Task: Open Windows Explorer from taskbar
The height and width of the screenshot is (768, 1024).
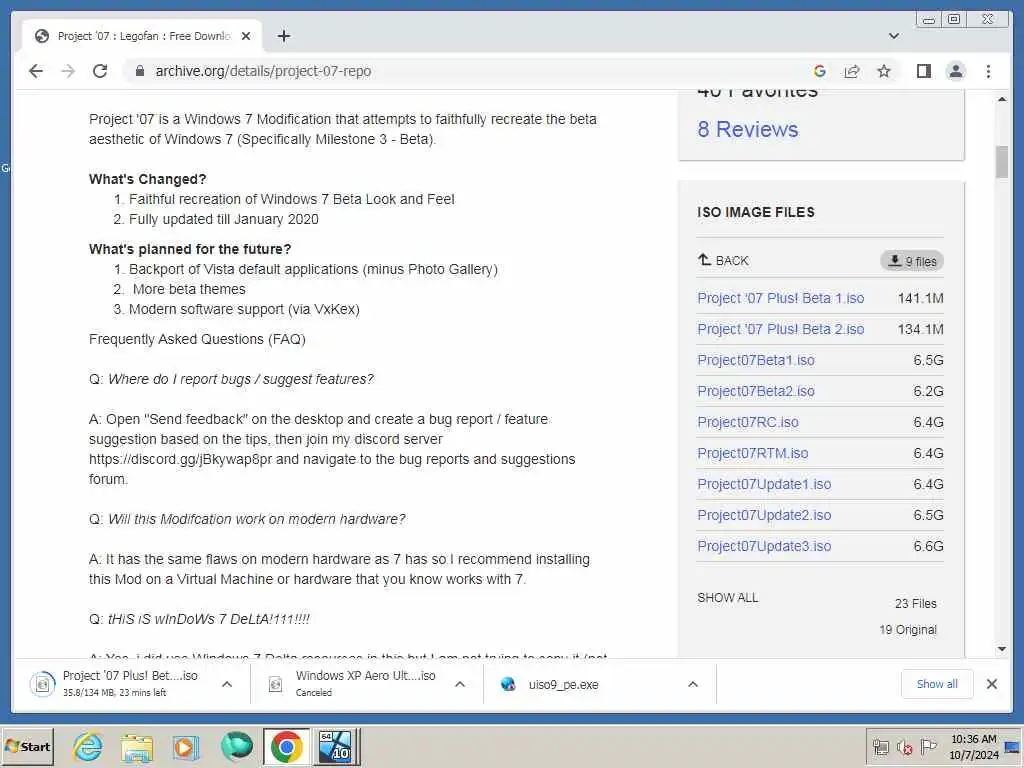Action: (136, 746)
